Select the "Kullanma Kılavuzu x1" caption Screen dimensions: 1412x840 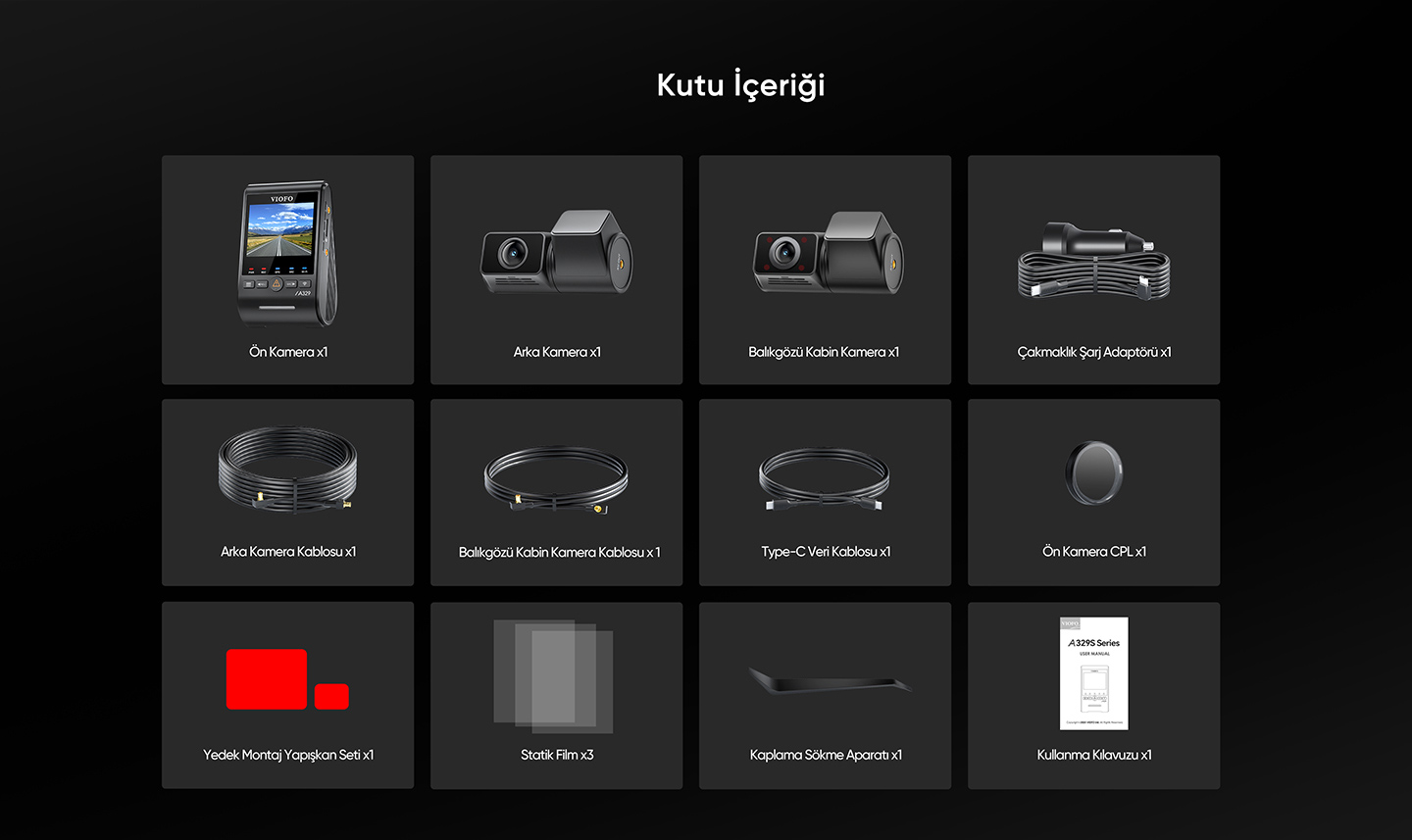1094,755
